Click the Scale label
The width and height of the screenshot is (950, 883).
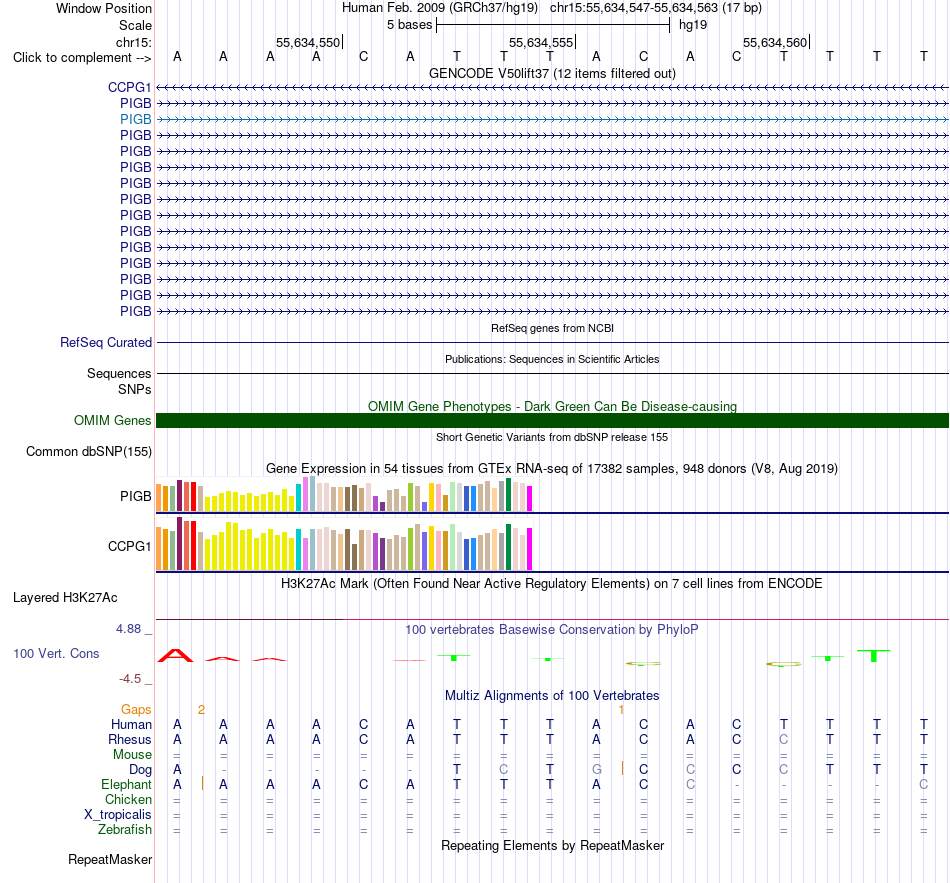pos(135,25)
